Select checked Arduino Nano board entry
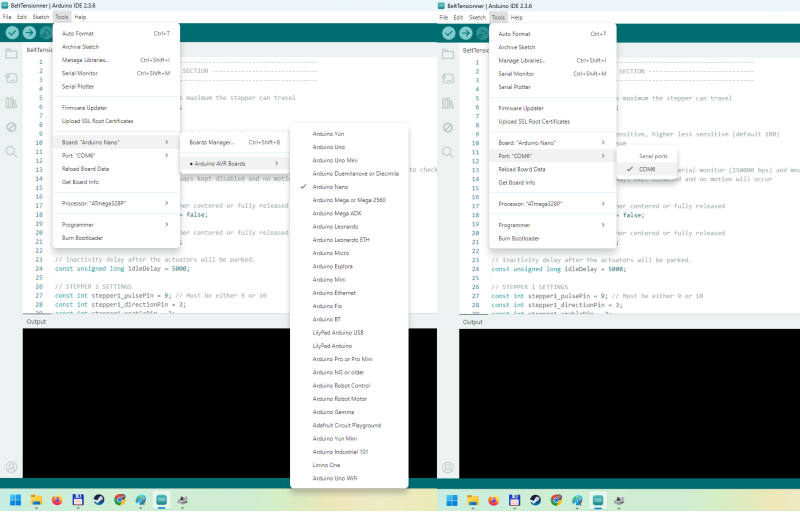 coord(349,187)
